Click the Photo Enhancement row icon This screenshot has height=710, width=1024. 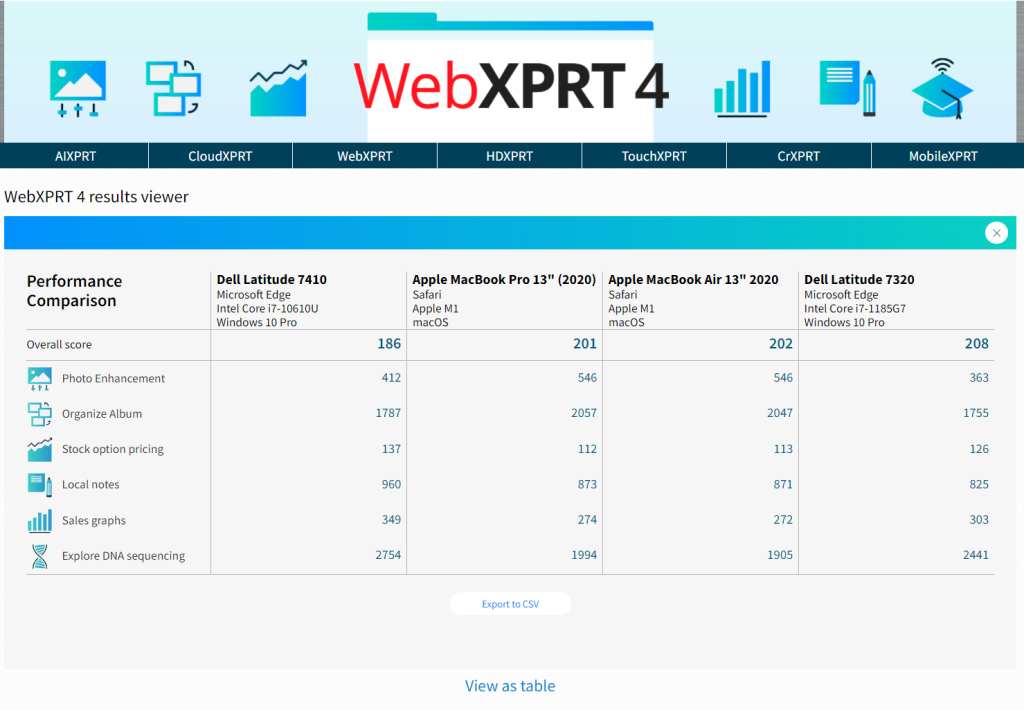[40, 379]
